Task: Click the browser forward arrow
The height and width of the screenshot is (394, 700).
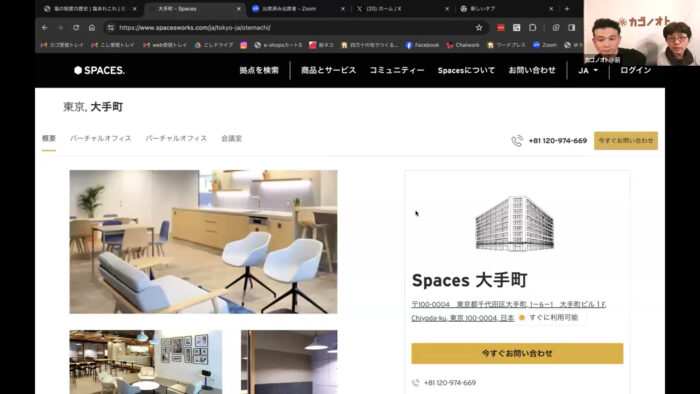Action: tap(60, 28)
